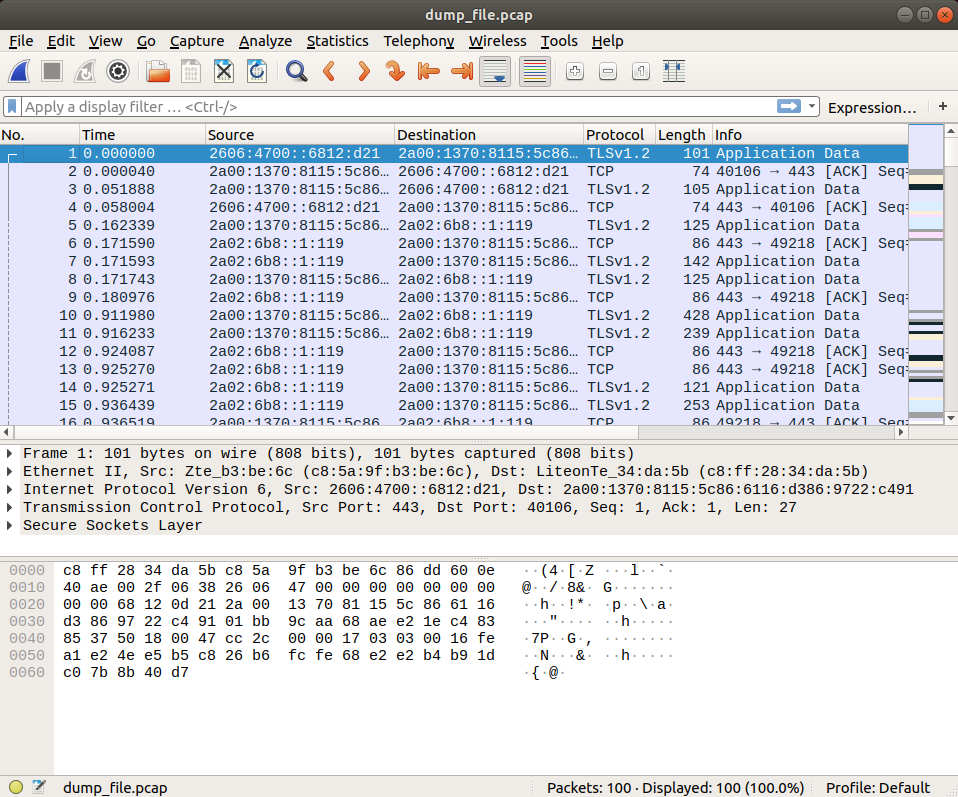This screenshot has width=958, height=797.
Task: Expand Secure Sockets Layer row
Action: [9, 526]
